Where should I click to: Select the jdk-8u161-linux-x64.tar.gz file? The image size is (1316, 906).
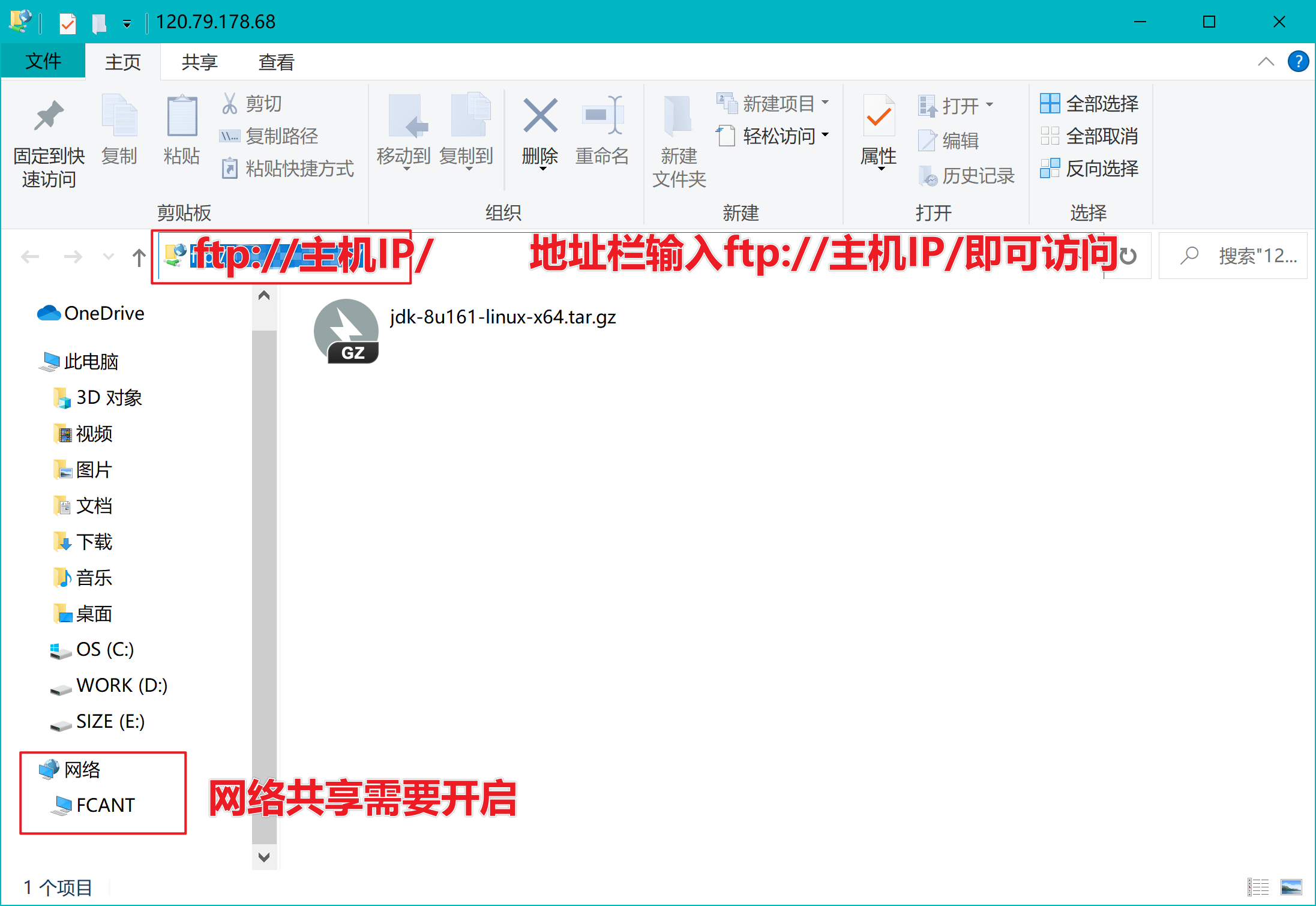[502, 317]
